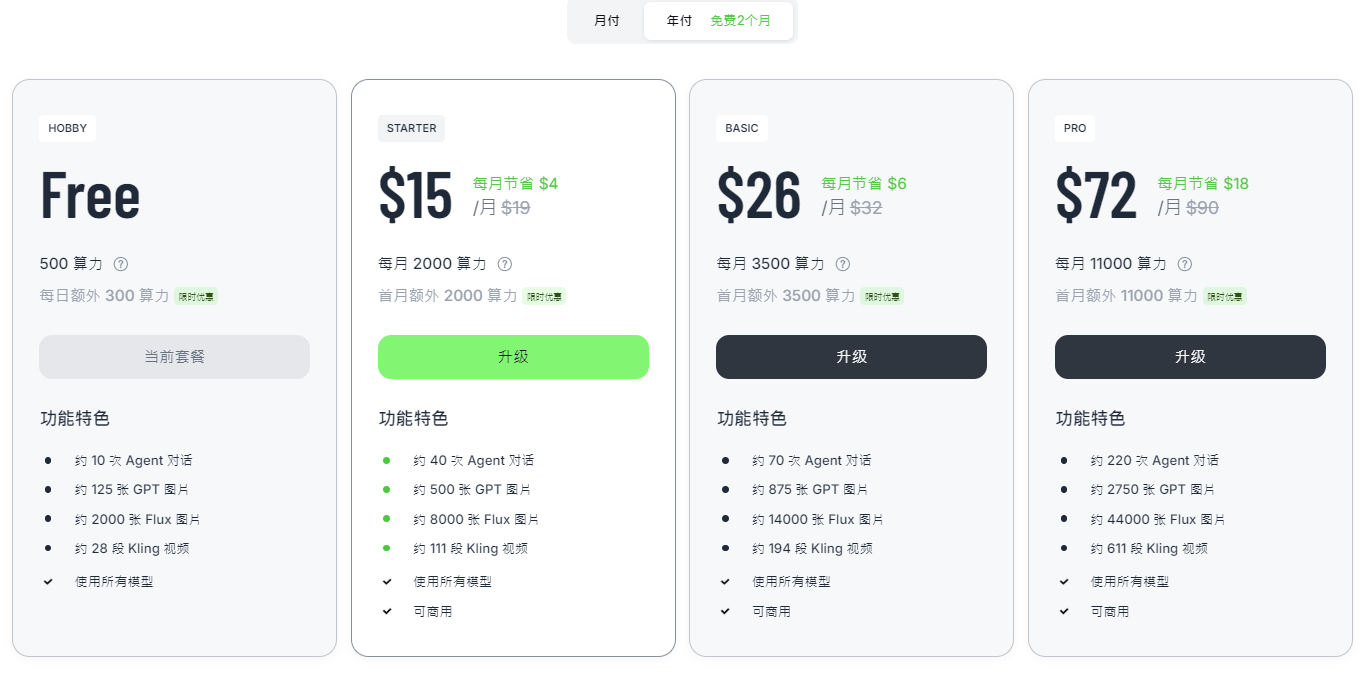The height and width of the screenshot is (673, 1372).
Task: Click help icon beside 每月 2000 算力
Action: (505, 264)
